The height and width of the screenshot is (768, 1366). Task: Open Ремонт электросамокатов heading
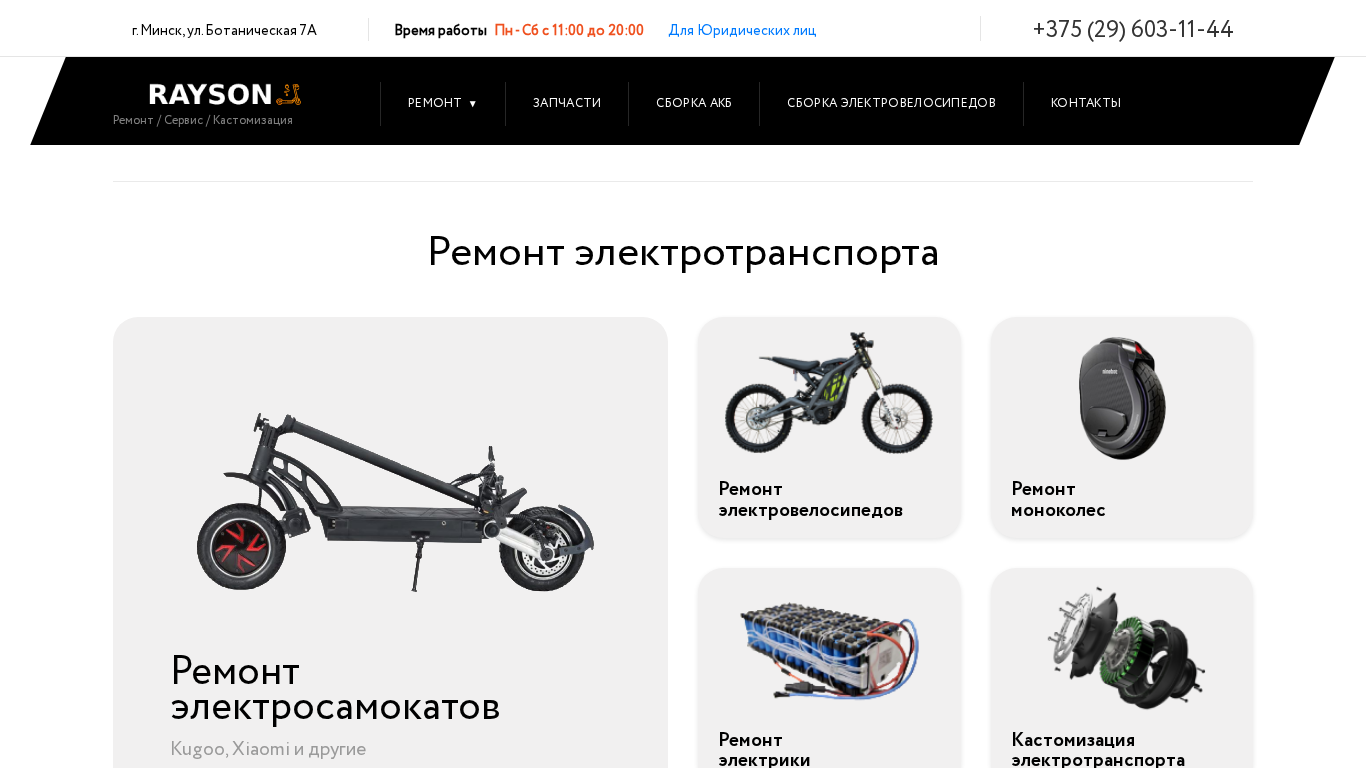tap(335, 688)
